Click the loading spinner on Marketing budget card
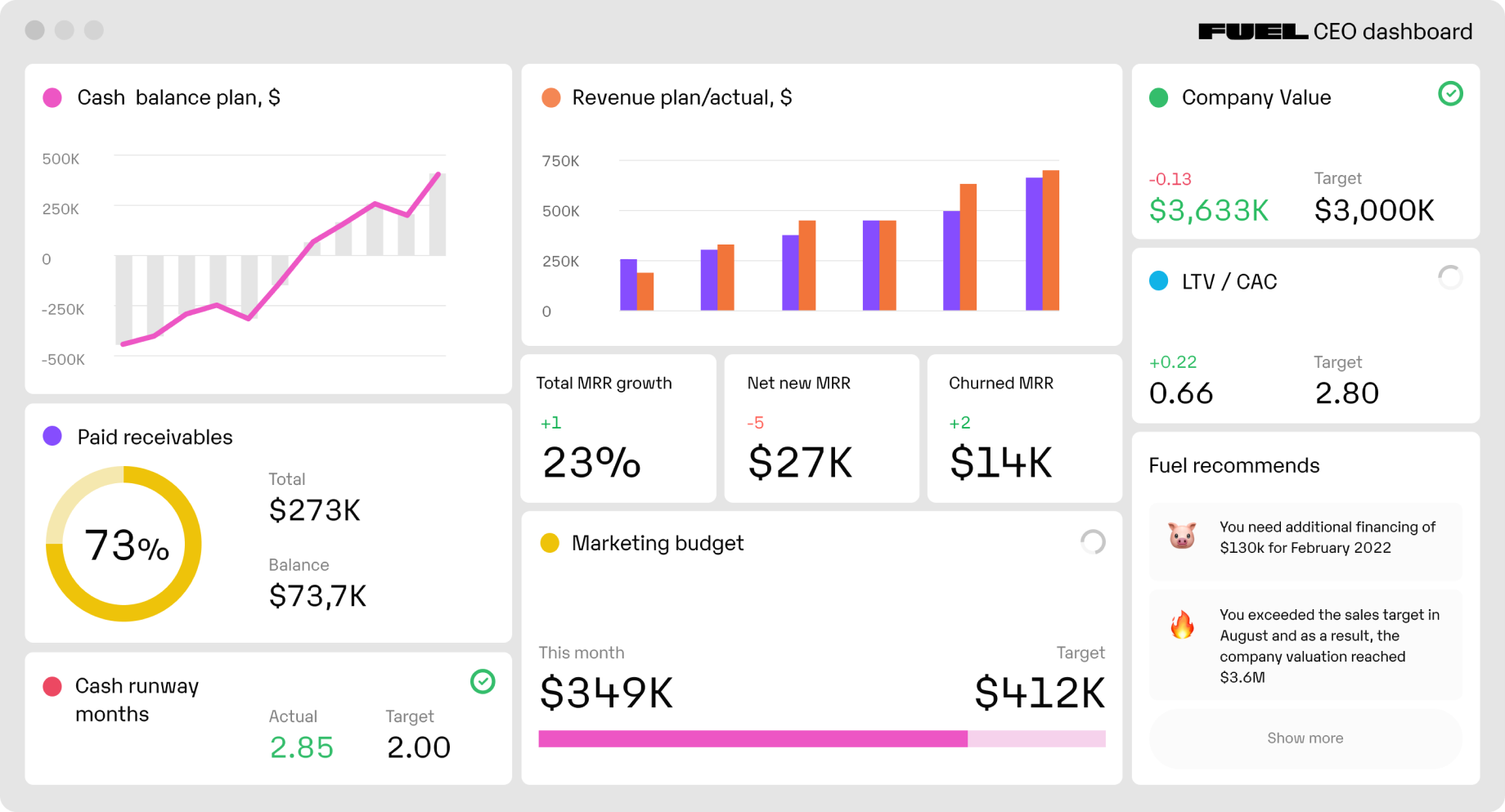Screen dimensions: 1505x812 coord(1093,541)
